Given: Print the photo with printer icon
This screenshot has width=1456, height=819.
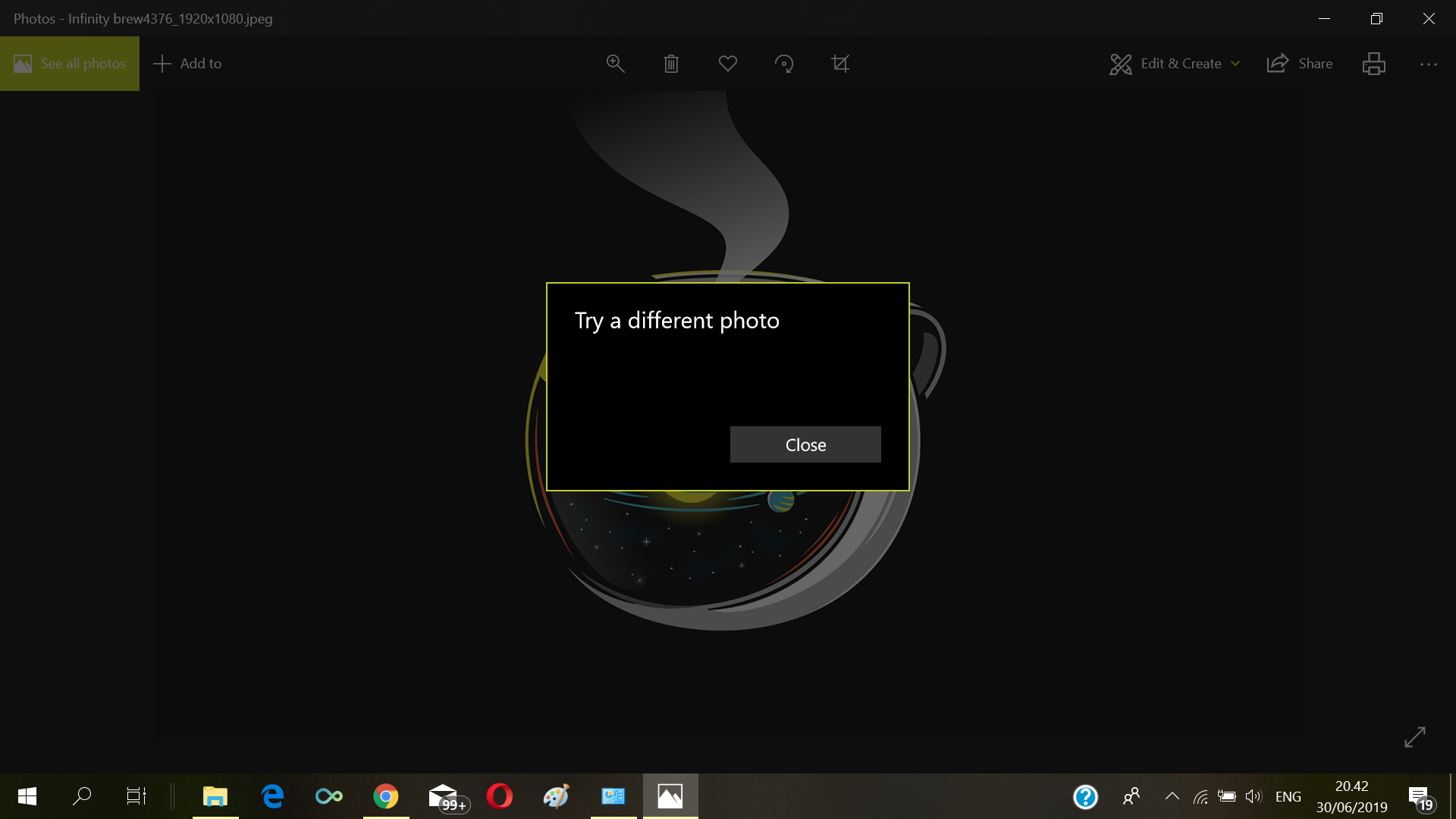Looking at the screenshot, I should [1374, 64].
